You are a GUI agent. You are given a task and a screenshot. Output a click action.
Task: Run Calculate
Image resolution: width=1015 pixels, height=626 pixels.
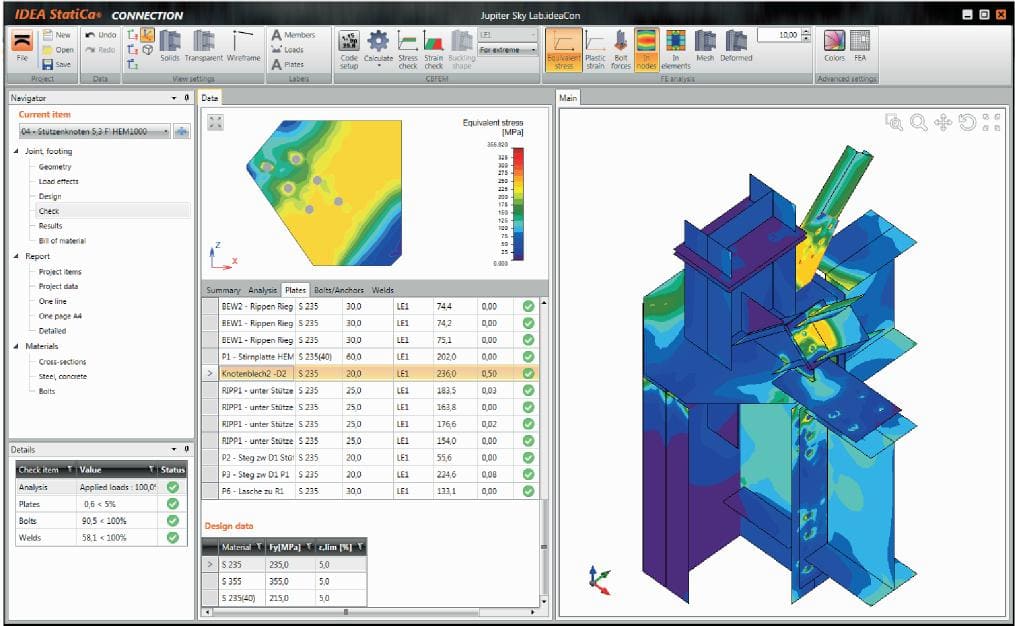(378, 50)
